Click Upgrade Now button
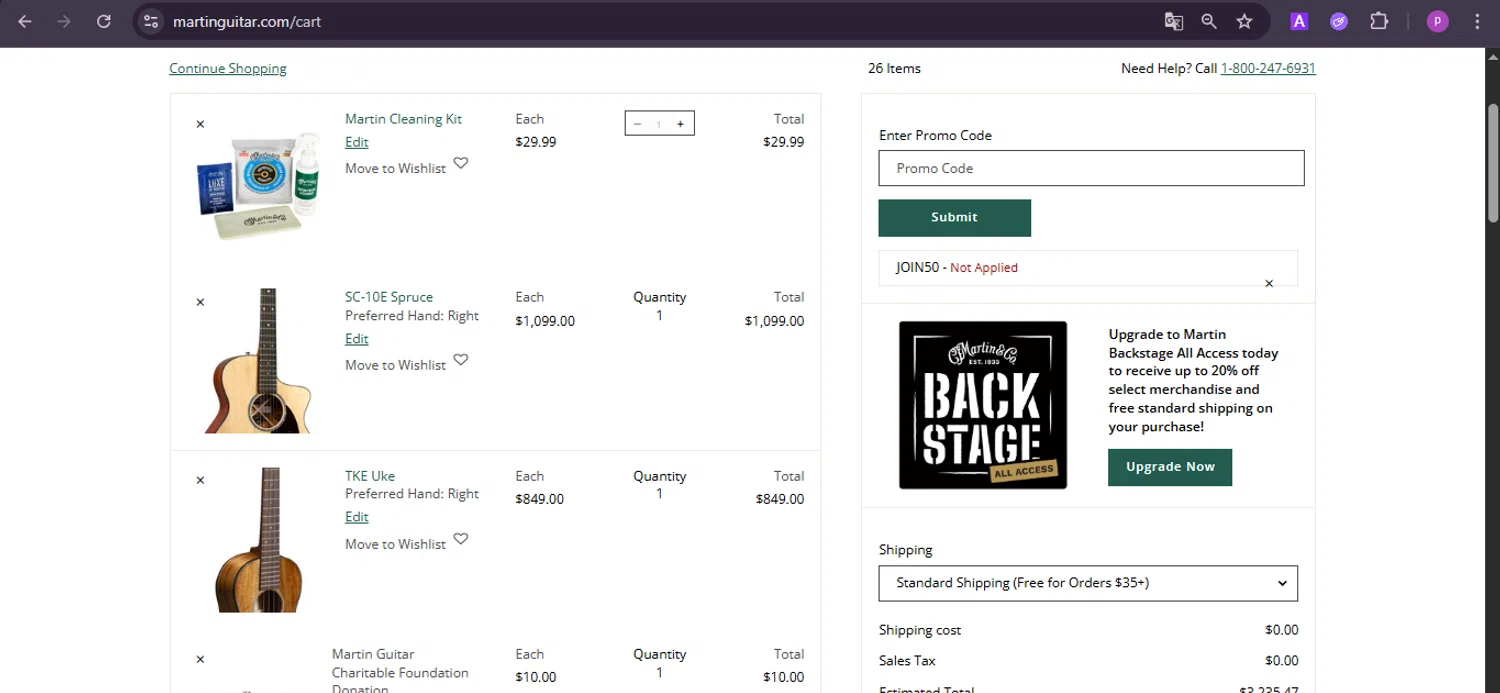1500x693 pixels. coord(1170,467)
